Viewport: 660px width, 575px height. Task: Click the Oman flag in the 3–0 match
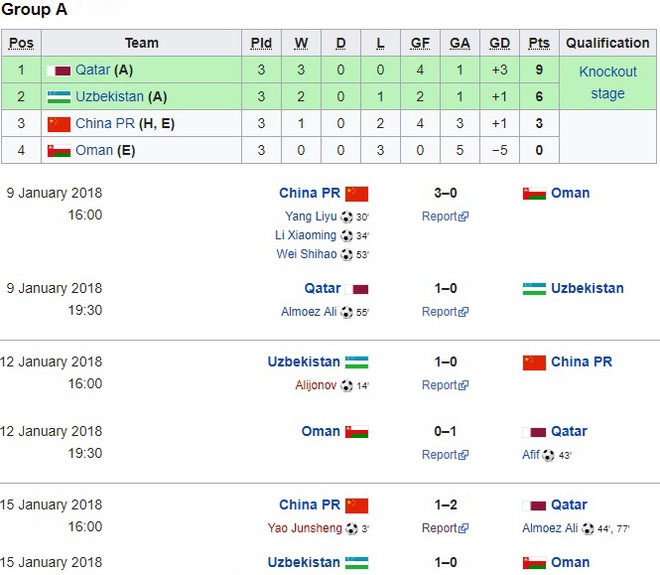pos(534,193)
